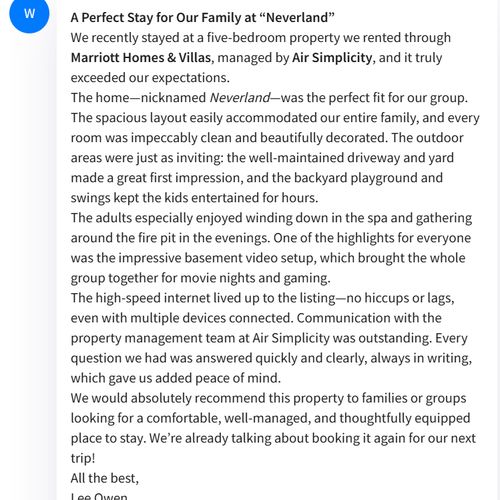This screenshot has width=500, height=500.
Task: Click 'property management team at Air Simplicity' line
Action: point(269,338)
